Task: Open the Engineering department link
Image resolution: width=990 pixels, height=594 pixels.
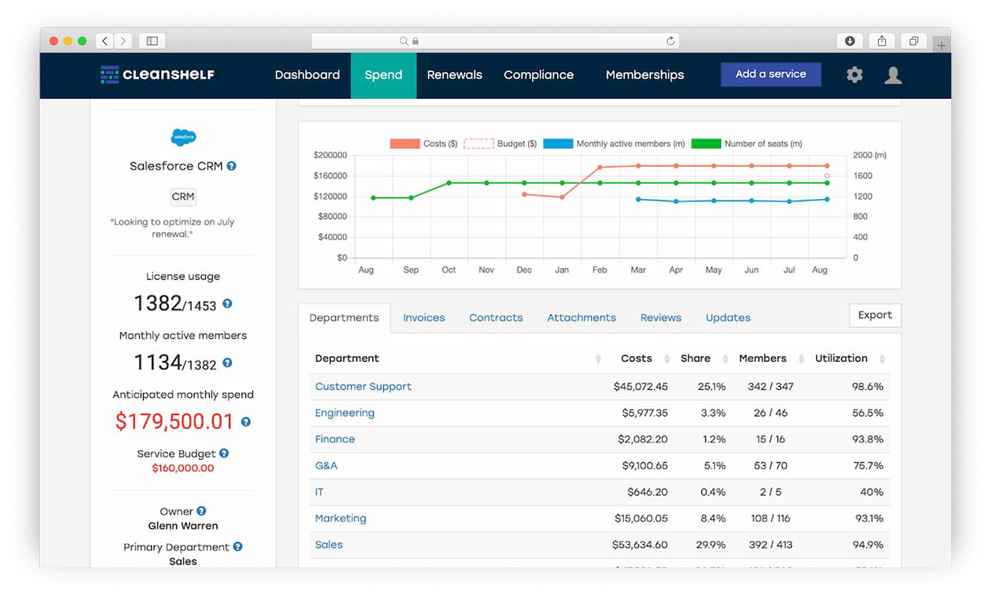Action: [345, 413]
